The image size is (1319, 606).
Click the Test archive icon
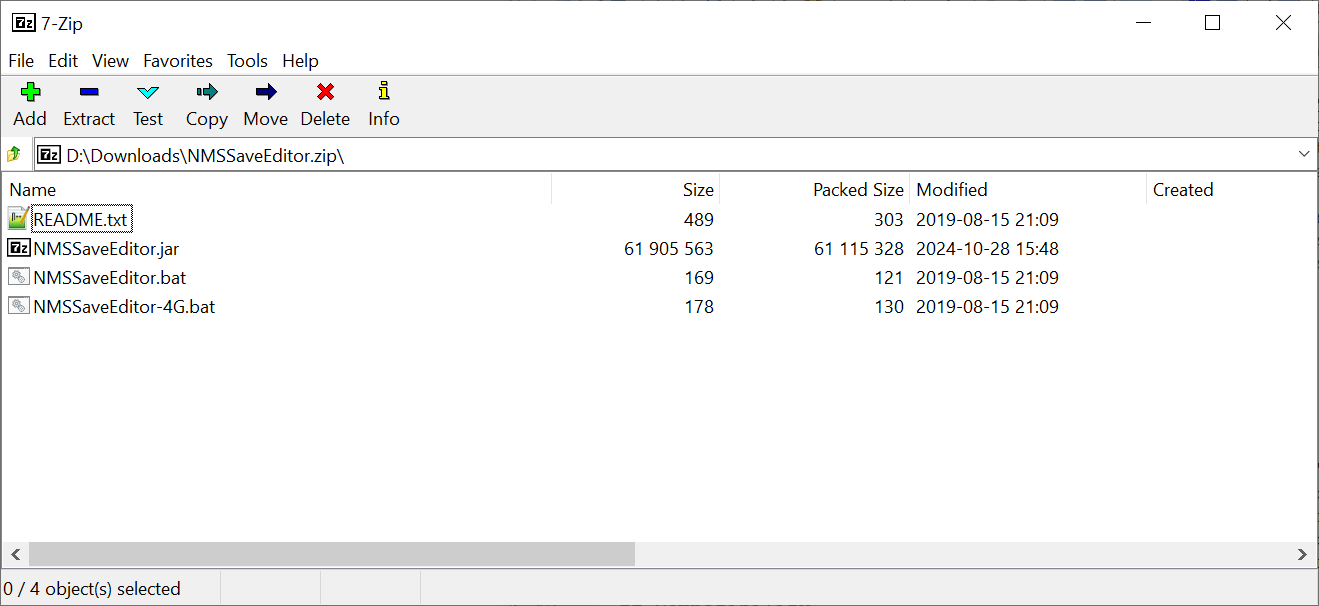147,92
